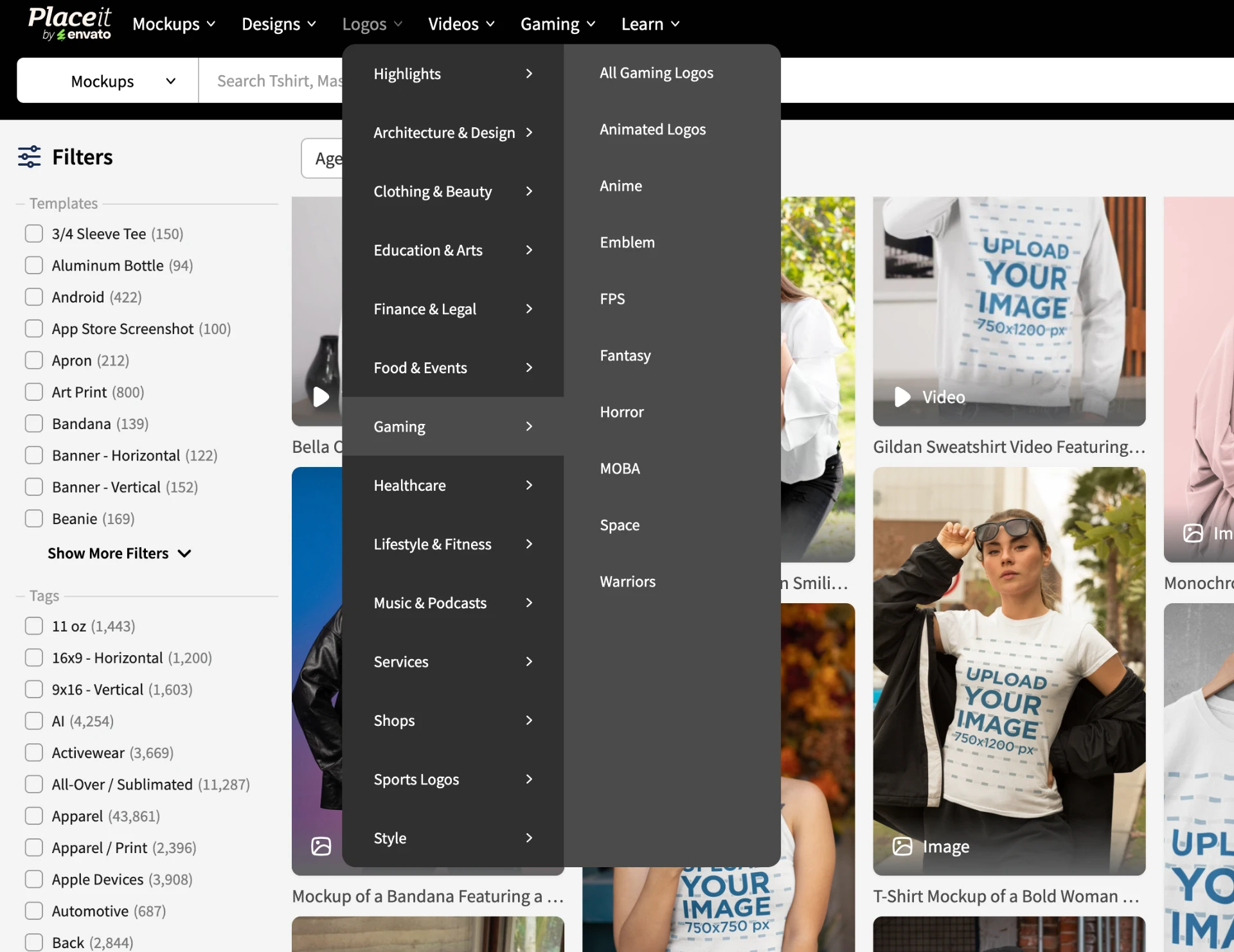This screenshot has width=1234, height=952.
Task: Open the Learn navigation dropdown
Action: (x=650, y=24)
